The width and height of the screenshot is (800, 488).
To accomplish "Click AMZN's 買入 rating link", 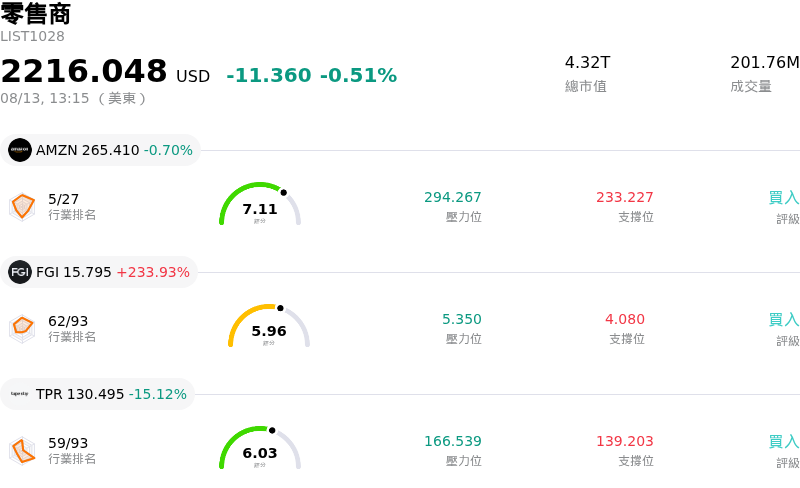I will click(x=784, y=198).
